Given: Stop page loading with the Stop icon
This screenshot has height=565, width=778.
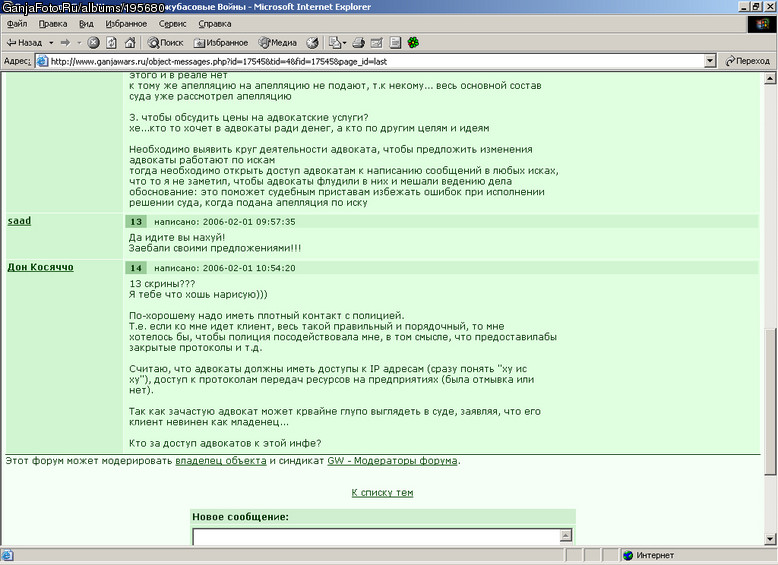Looking at the screenshot, I should click(x=93, y=43).
